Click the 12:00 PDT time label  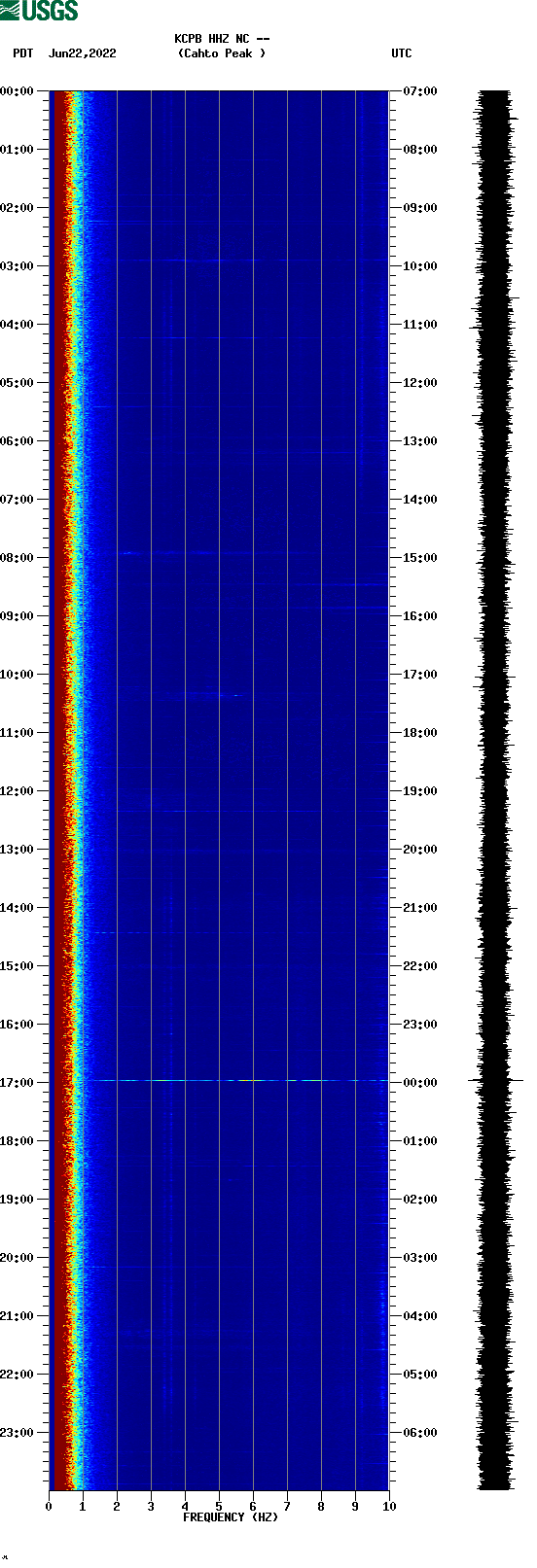[18, 791]
